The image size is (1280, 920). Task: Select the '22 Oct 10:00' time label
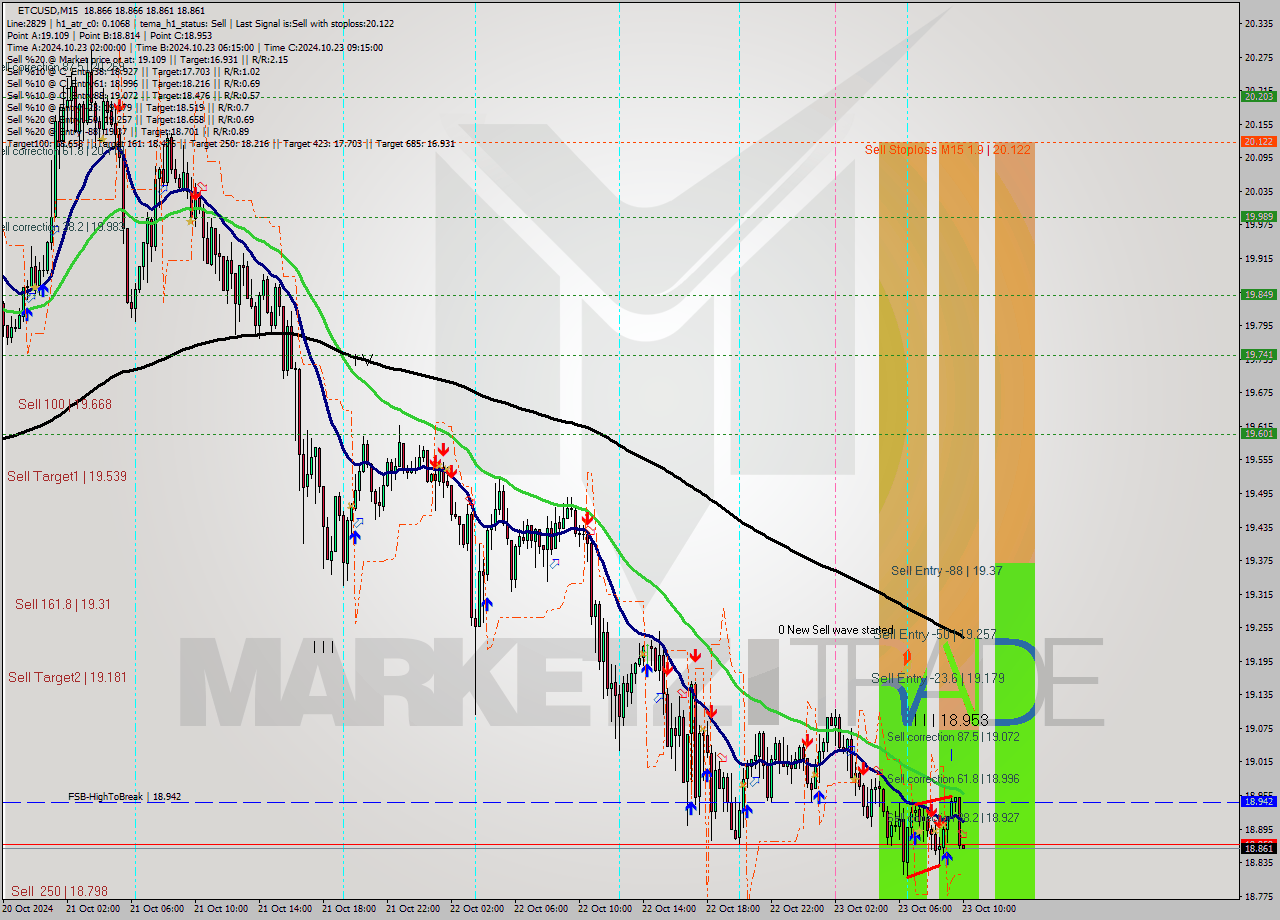pos(604,909)
